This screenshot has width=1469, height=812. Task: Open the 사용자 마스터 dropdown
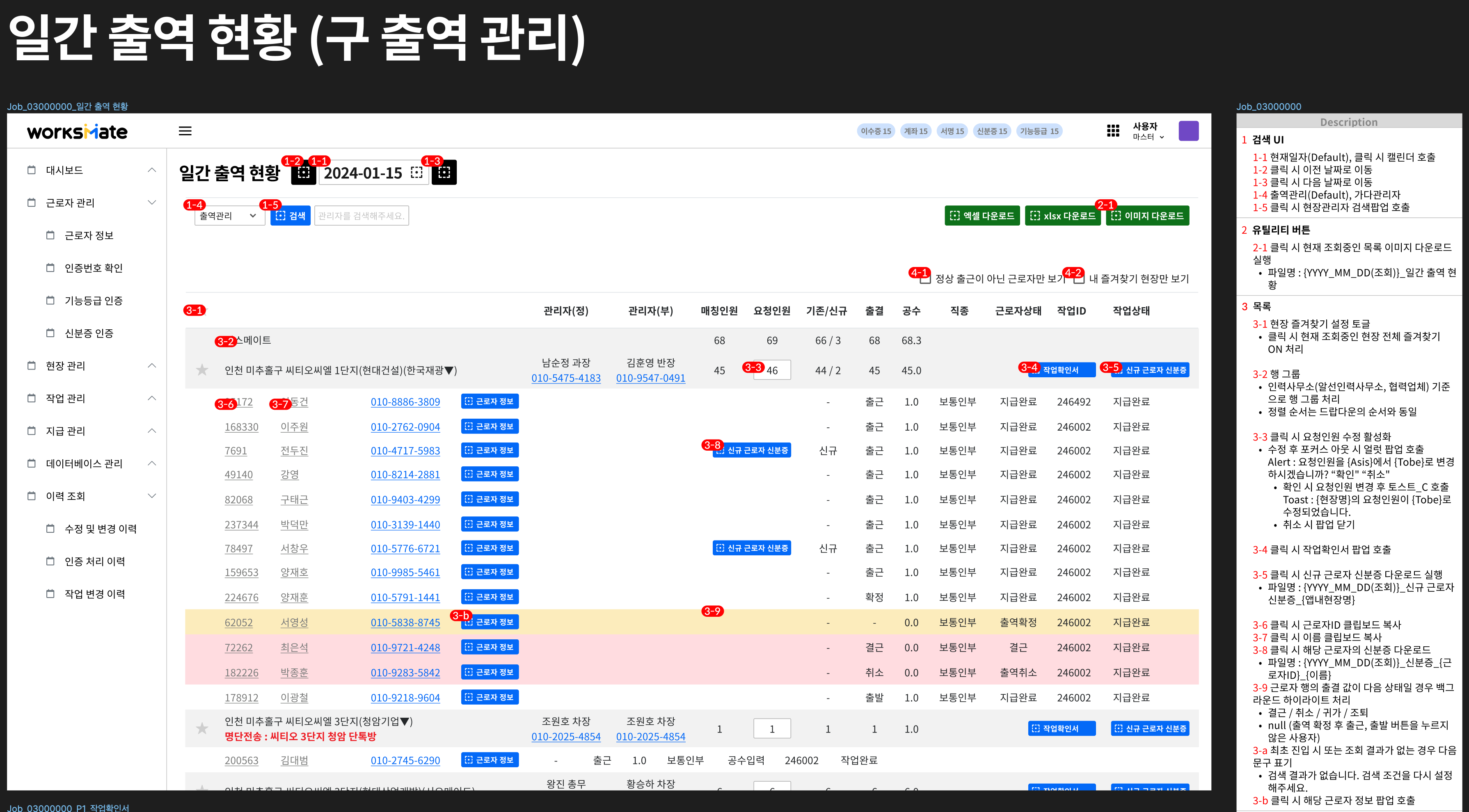tap(1148, 131)
